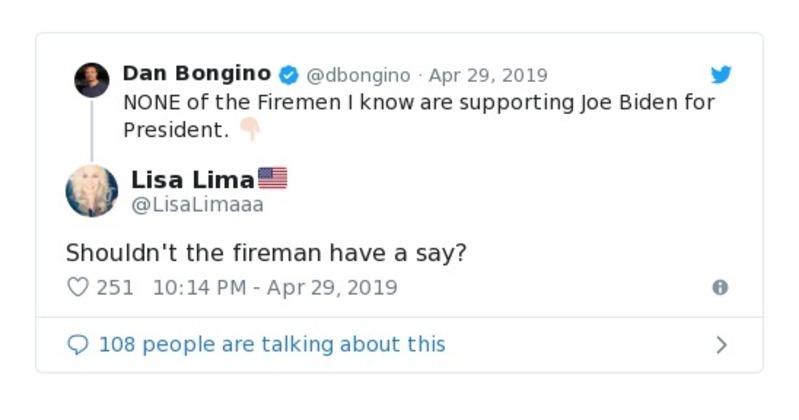Click the Lisa Lima display name
799x420 pixels.
(192, 180)
